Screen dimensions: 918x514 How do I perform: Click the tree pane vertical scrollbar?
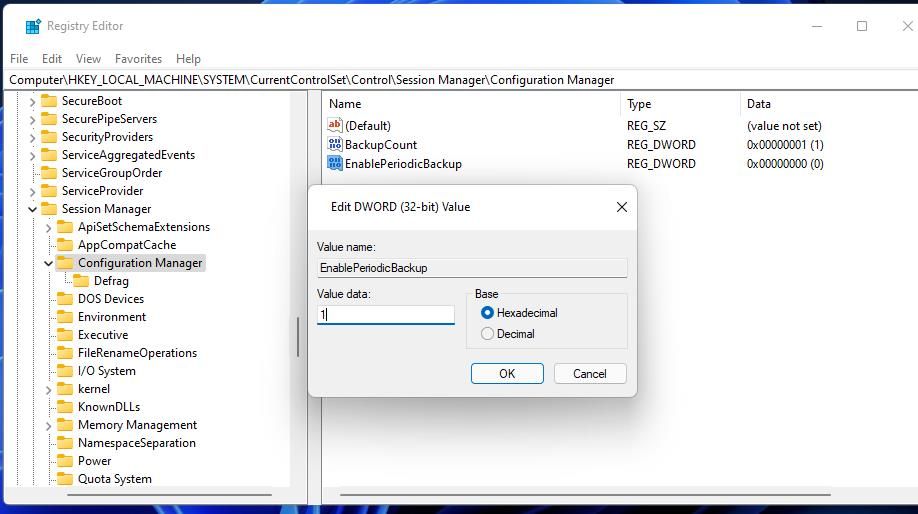[x=298, y=337]
